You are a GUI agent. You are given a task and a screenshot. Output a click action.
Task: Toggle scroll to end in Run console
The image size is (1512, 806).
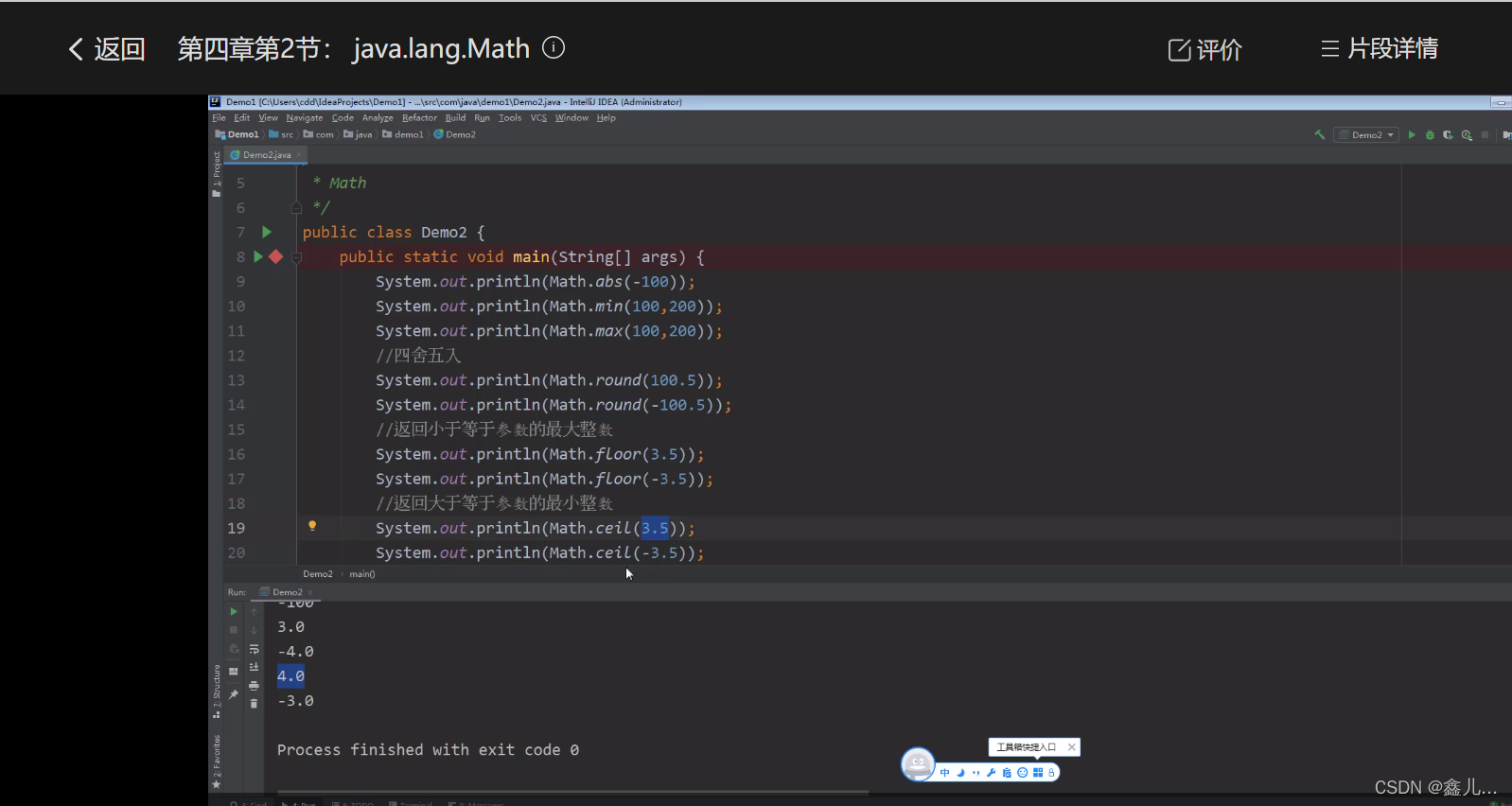pyautogui.click(x=254, y=667)
